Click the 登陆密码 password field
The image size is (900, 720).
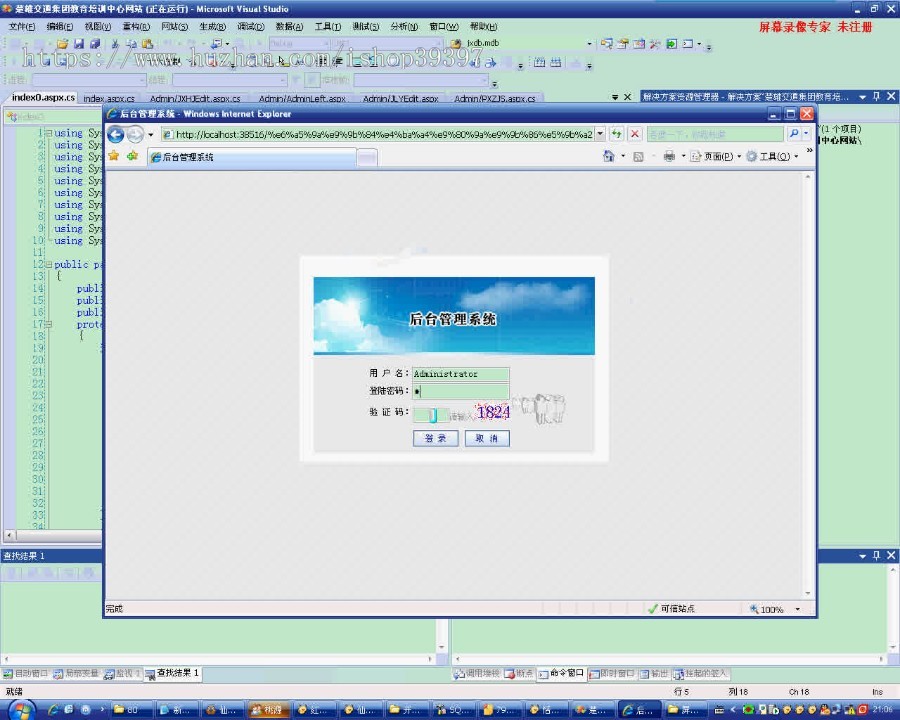point(460,392)
